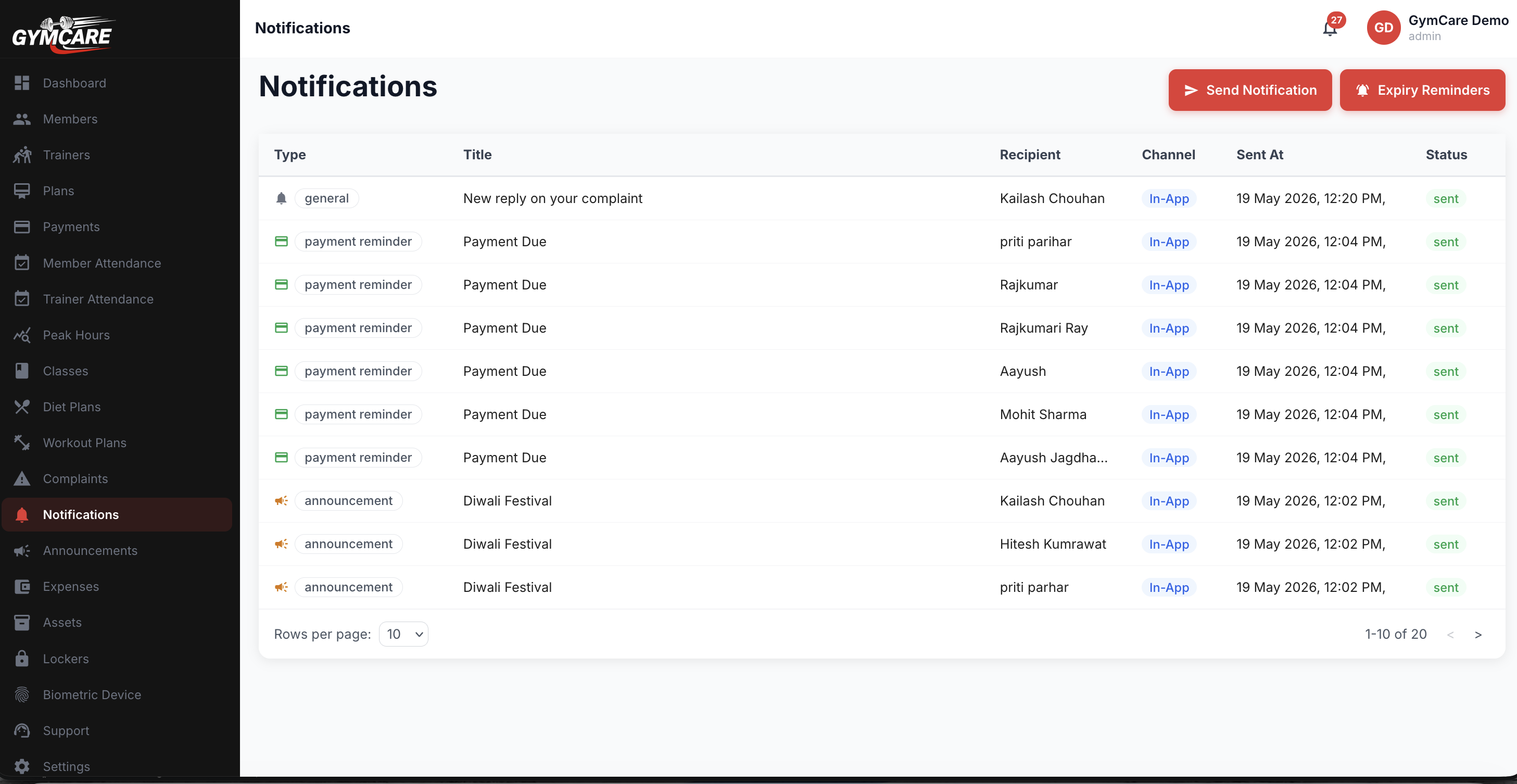Click '19 May 2026, 12:20 PM,' timestamp

1311,198
